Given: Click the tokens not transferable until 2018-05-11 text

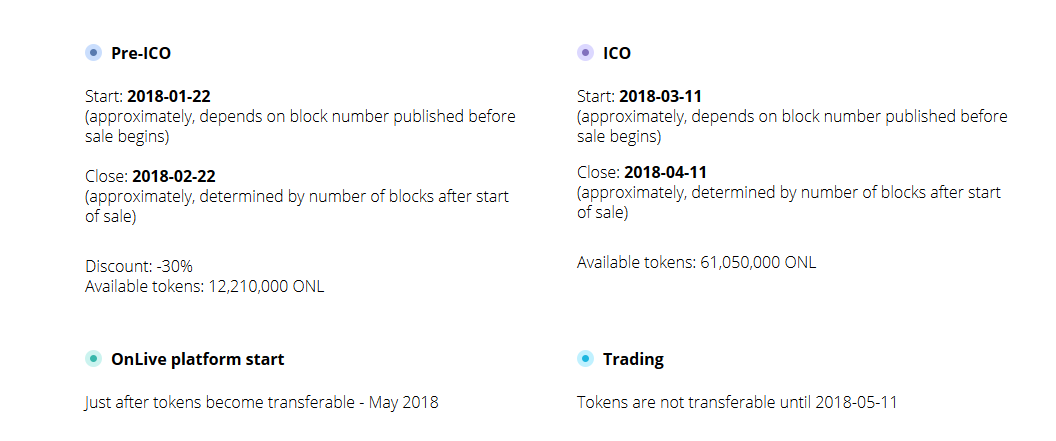Looking at the screenshot, I should (737, 403).
